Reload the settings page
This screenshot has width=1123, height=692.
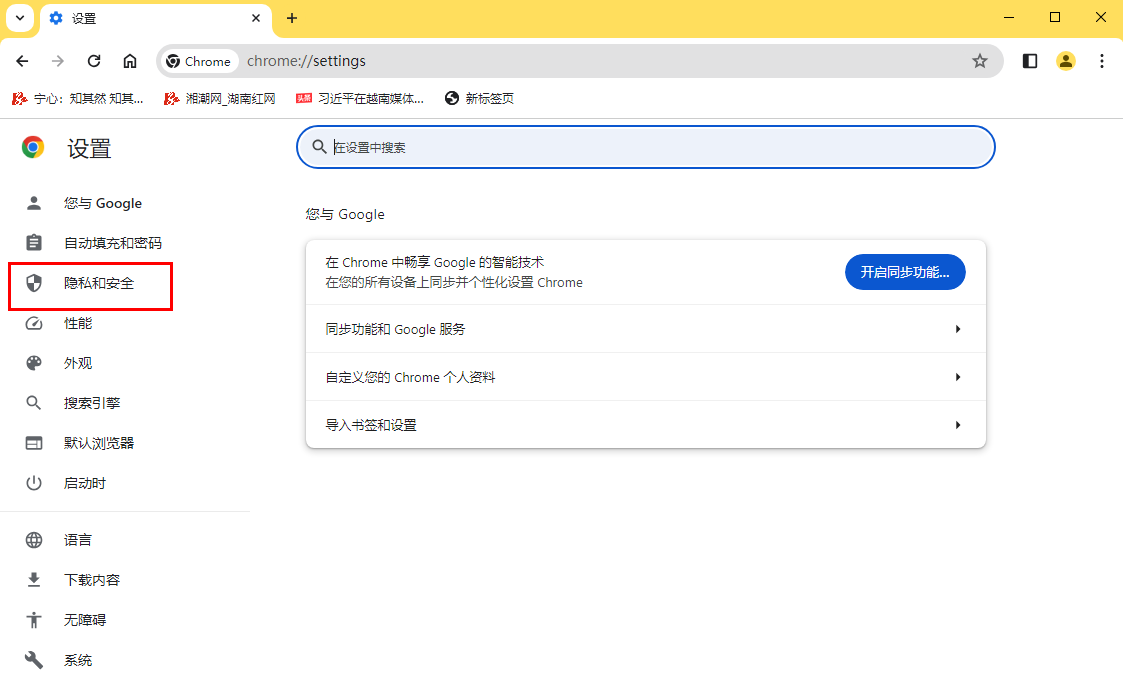(x=94, y=61)
